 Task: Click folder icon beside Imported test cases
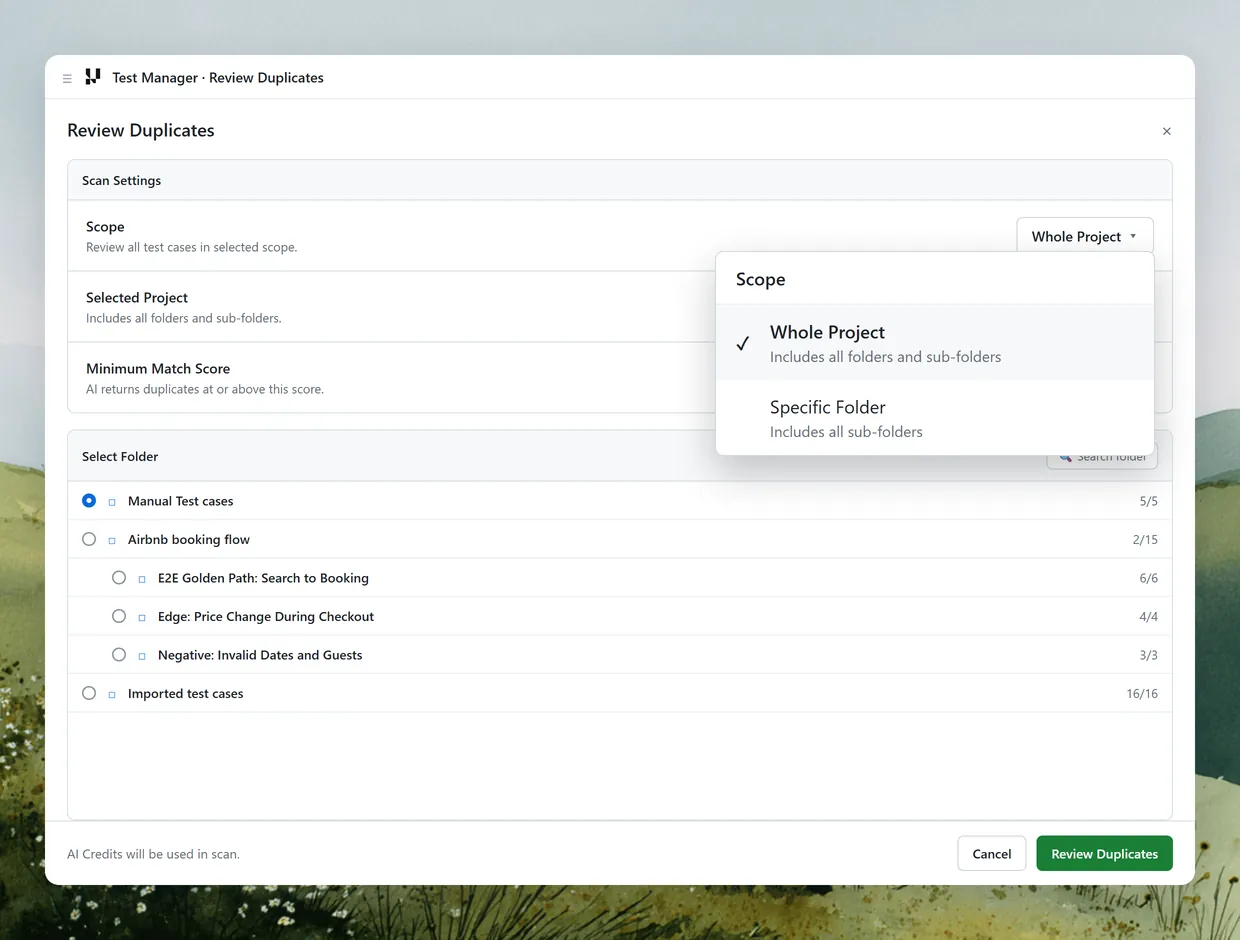(x=112, y=694)
